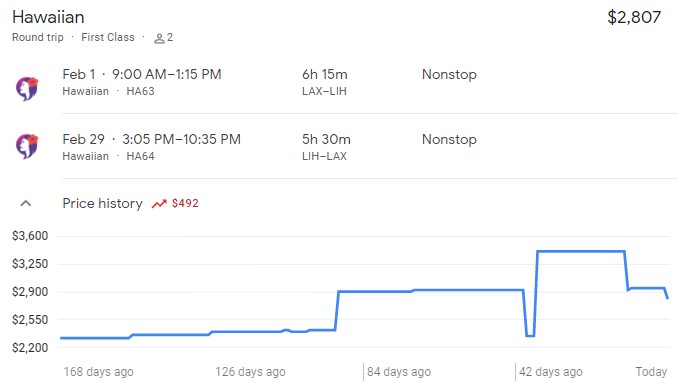Click the Price history heading

102,203
